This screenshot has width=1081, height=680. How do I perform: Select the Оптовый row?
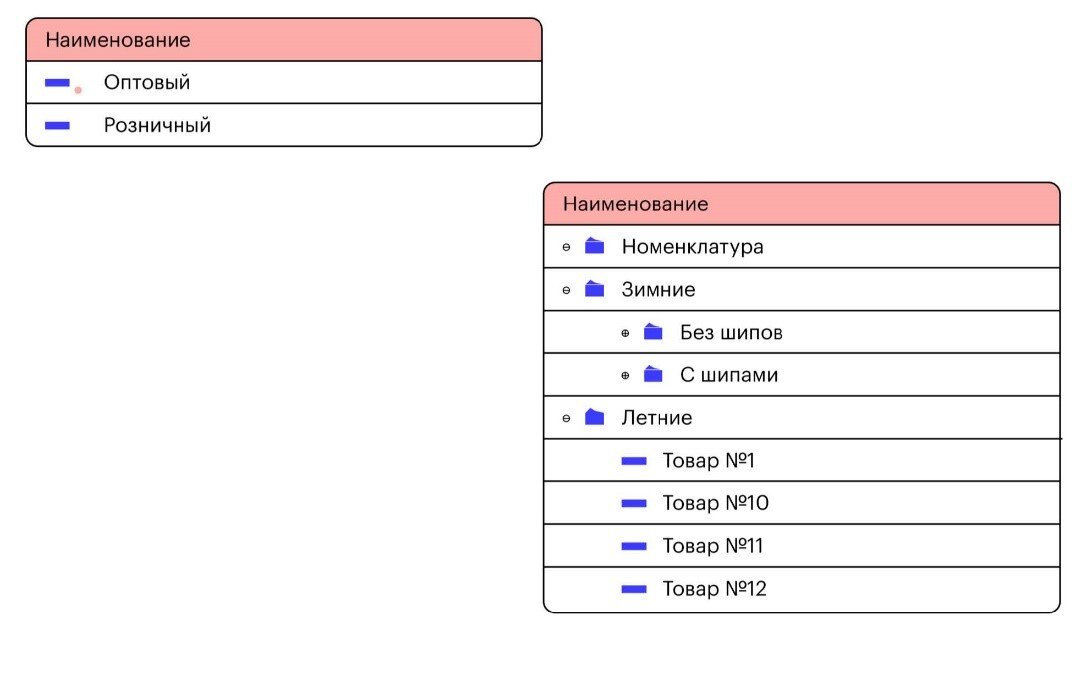(284, 82)
